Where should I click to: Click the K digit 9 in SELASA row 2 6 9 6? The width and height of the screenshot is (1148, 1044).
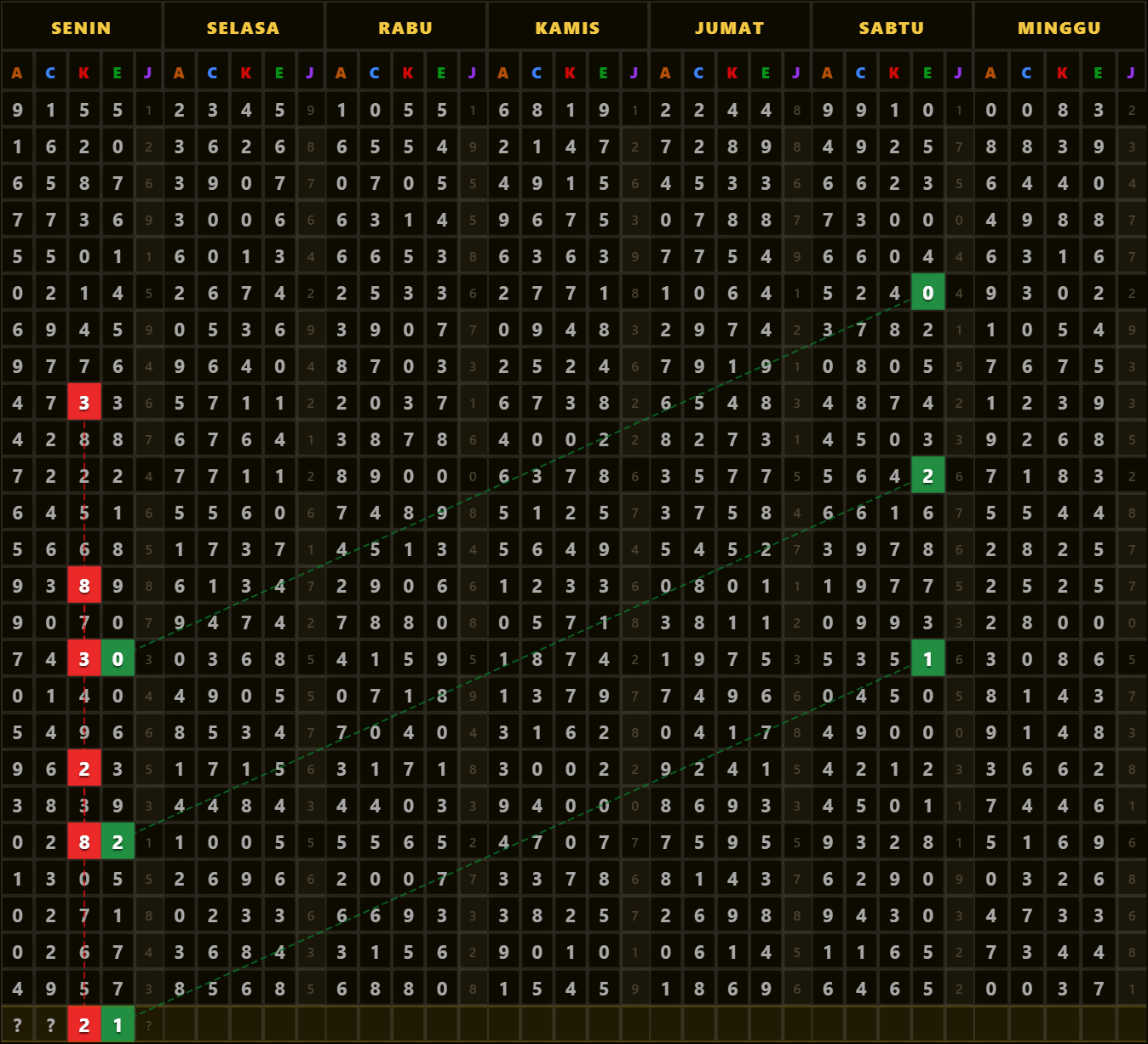(x=246, y=879)
